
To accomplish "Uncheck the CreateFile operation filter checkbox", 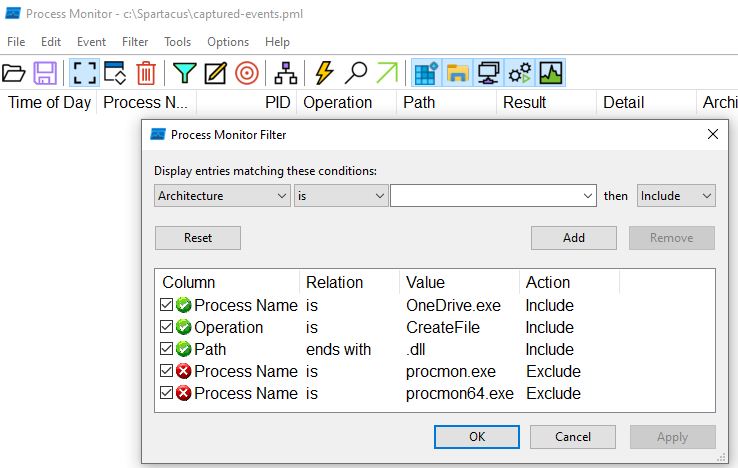I will [166, 327].
